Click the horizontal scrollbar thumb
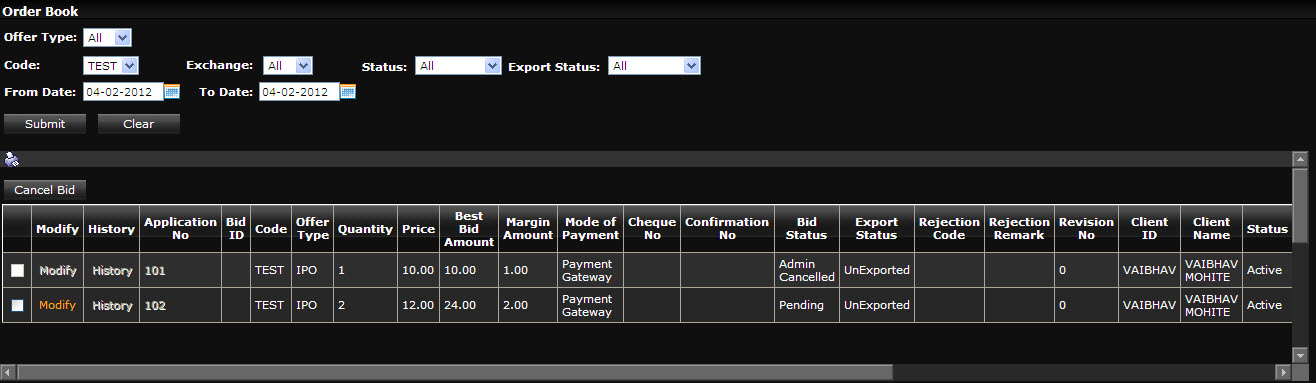 (455, 372)
